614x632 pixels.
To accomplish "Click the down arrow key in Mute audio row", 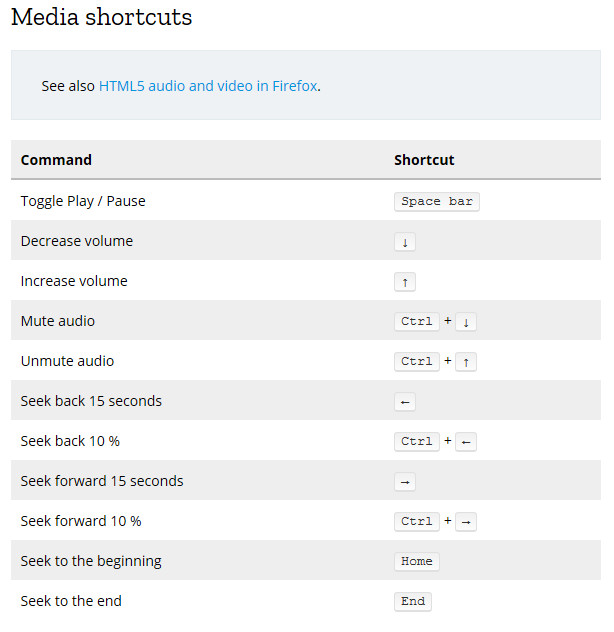I will click(x=466, y=322).
